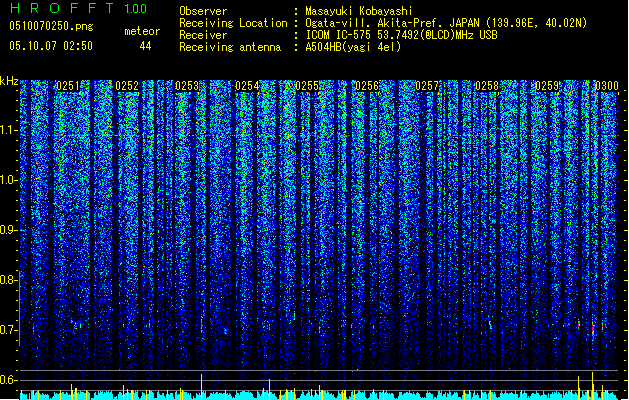Click the 0.7 kHz axis tick label
Image resolution: width=629 pixels, height=400 pixels.
tap(8, 330)
